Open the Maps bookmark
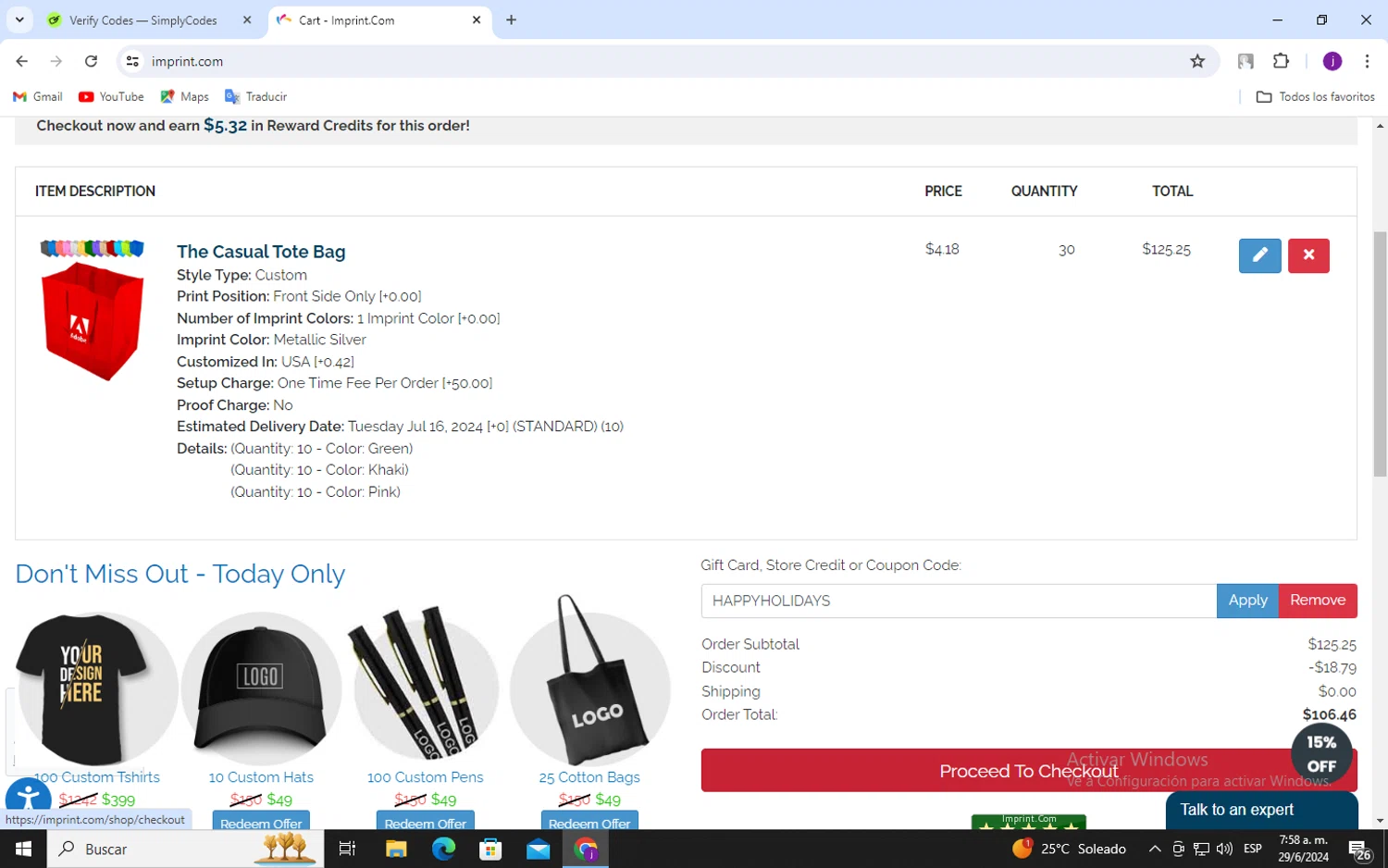Image resolution: width=1388 pixels, height=868 pixels. (184, 96)
